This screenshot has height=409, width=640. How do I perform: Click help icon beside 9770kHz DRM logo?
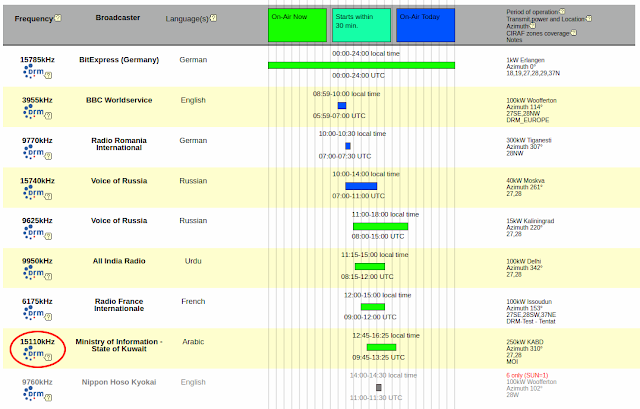coord(48,156)
